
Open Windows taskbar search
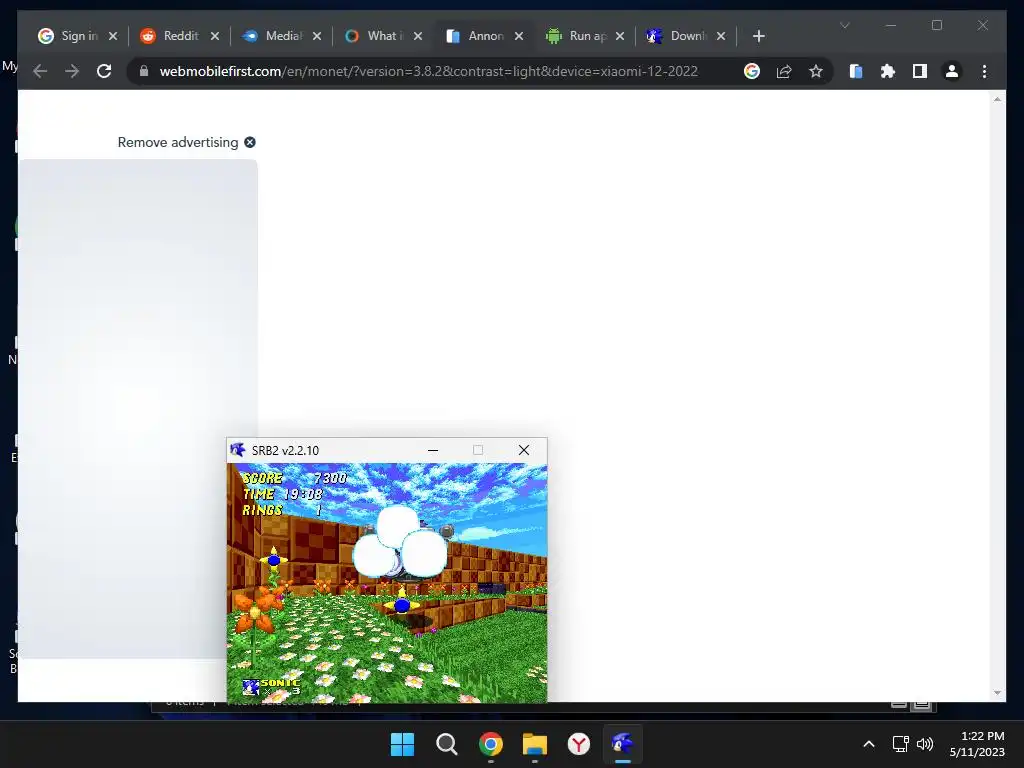point(447,744)
